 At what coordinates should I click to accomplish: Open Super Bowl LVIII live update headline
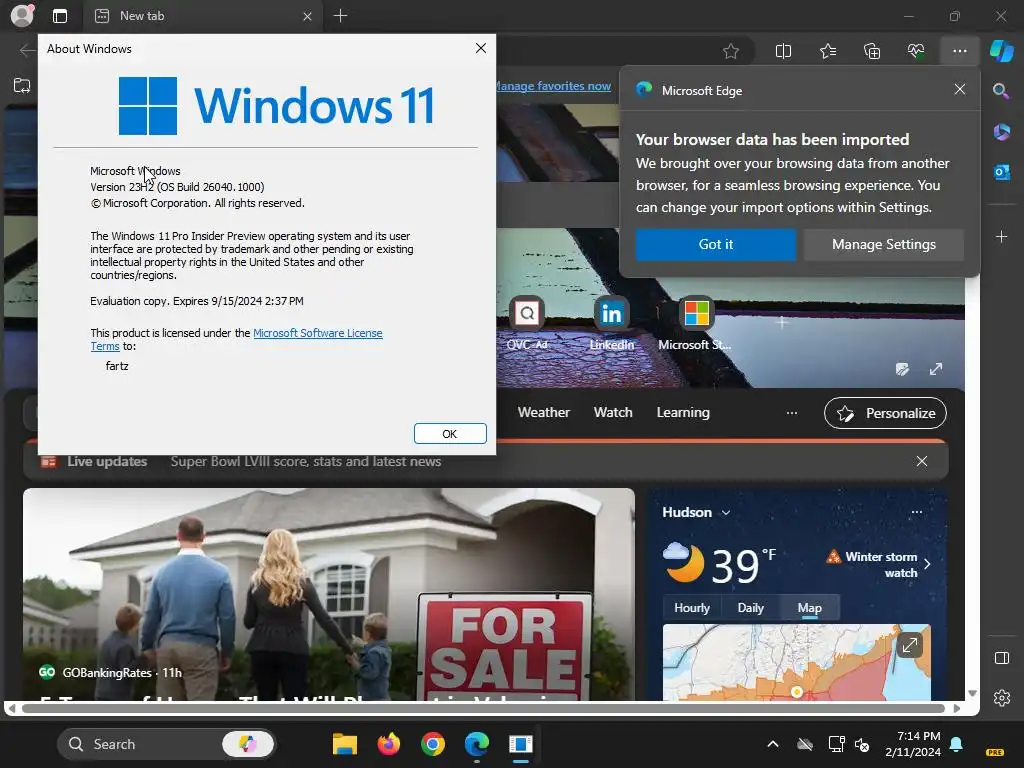(x=306, y=461)
